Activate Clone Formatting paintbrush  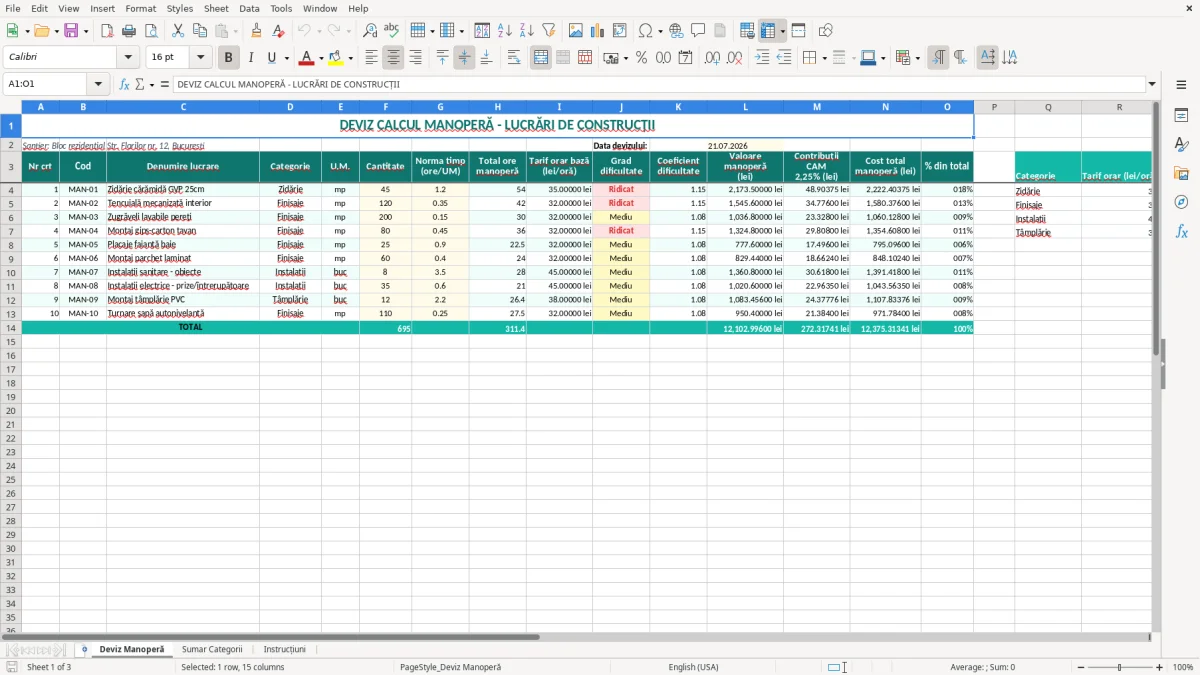point(257,31)
